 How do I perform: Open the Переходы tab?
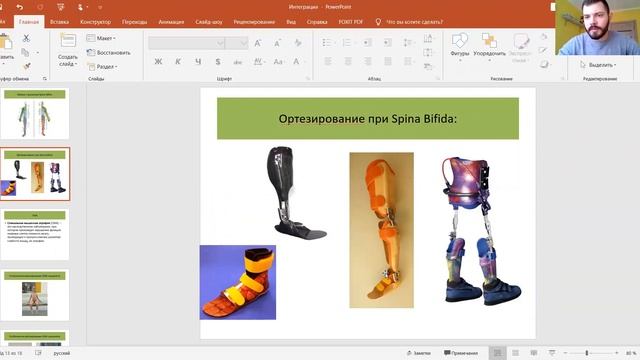[134, 22]
